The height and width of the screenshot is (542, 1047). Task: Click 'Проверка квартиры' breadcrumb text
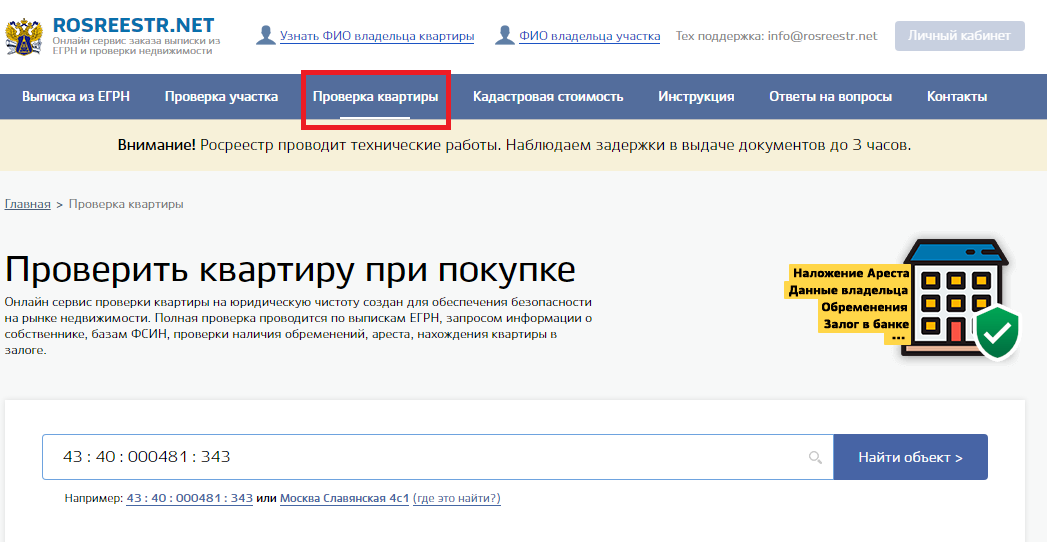coord(126,204)
